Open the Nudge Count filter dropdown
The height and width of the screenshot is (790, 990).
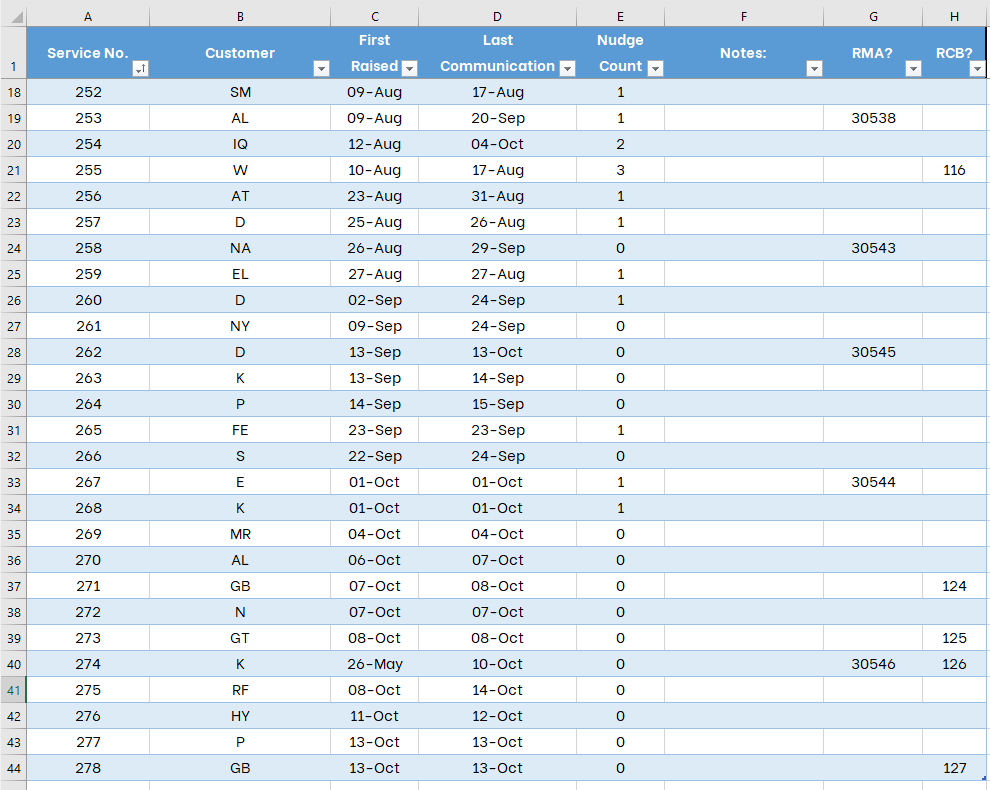656,69
